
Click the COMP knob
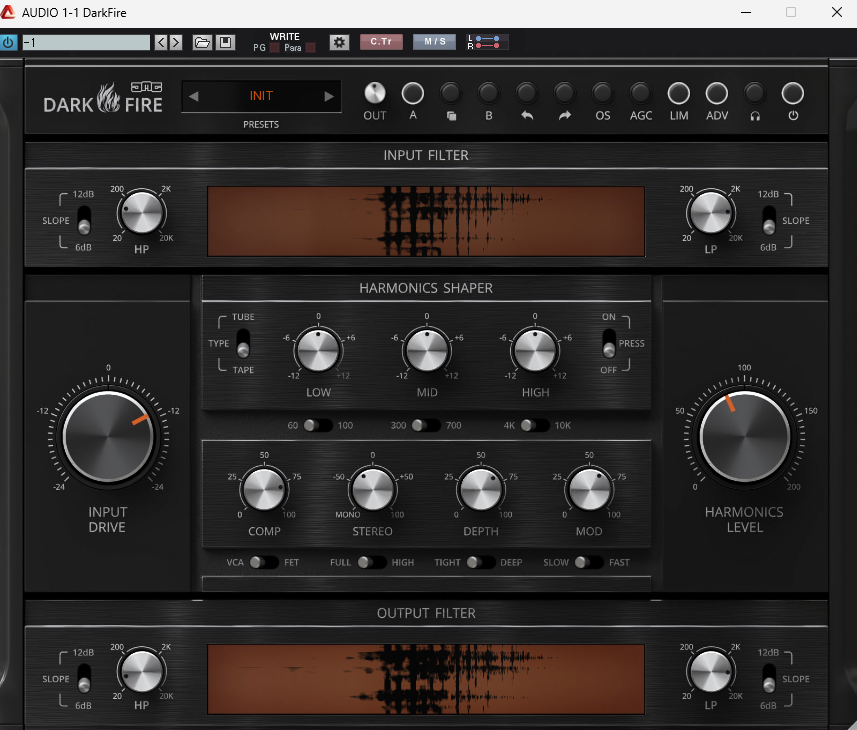pos(264,488)
